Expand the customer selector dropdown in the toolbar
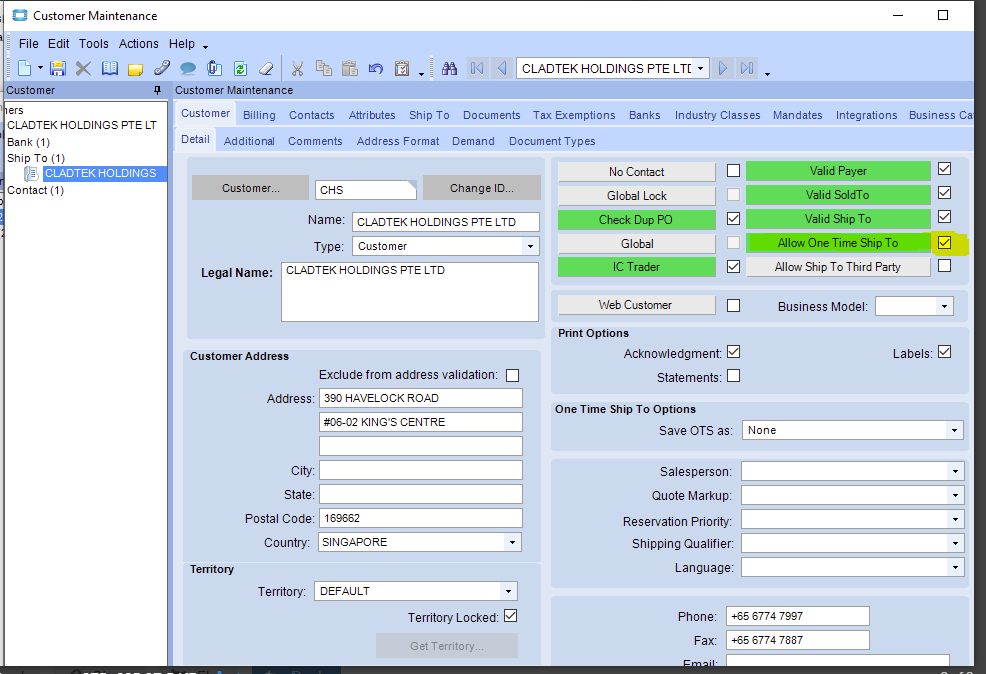Image resolution: width=986 pixels, height=674 pixels. [701, 68]
